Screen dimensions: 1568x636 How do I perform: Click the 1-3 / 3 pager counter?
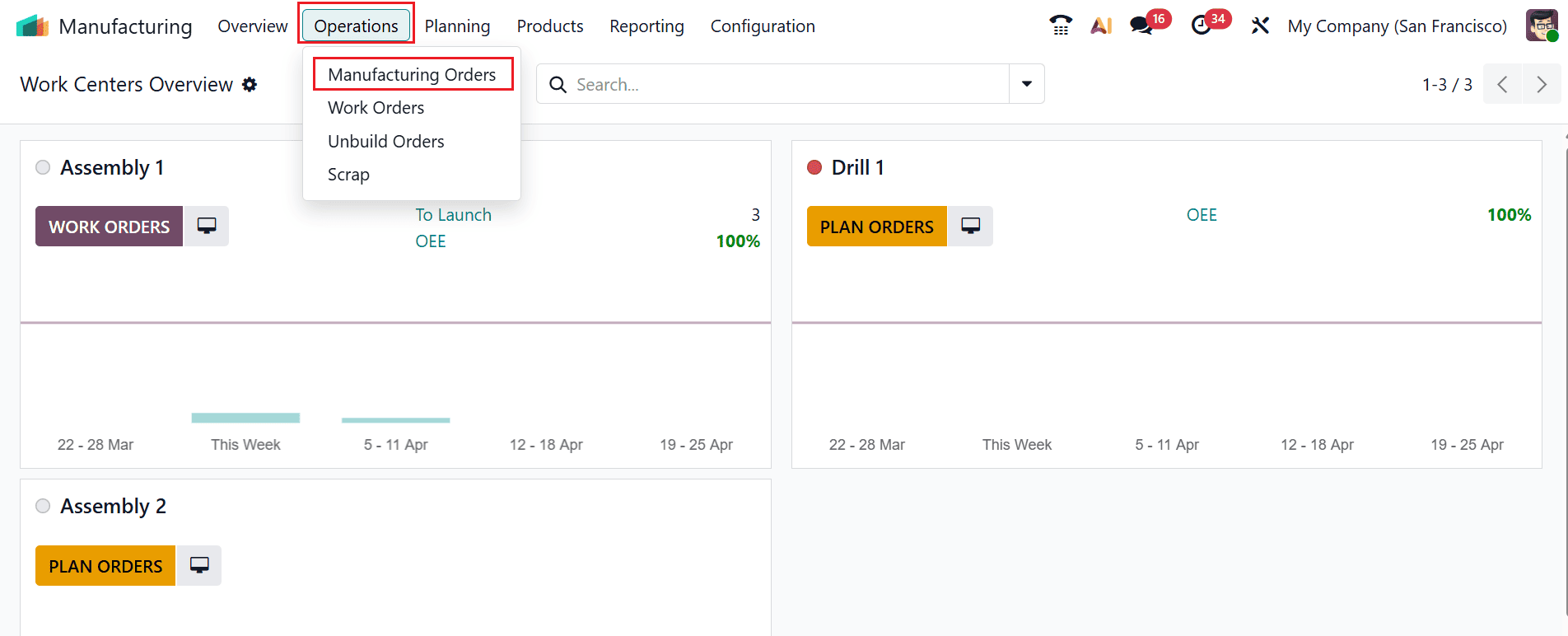coord(1447,84)
